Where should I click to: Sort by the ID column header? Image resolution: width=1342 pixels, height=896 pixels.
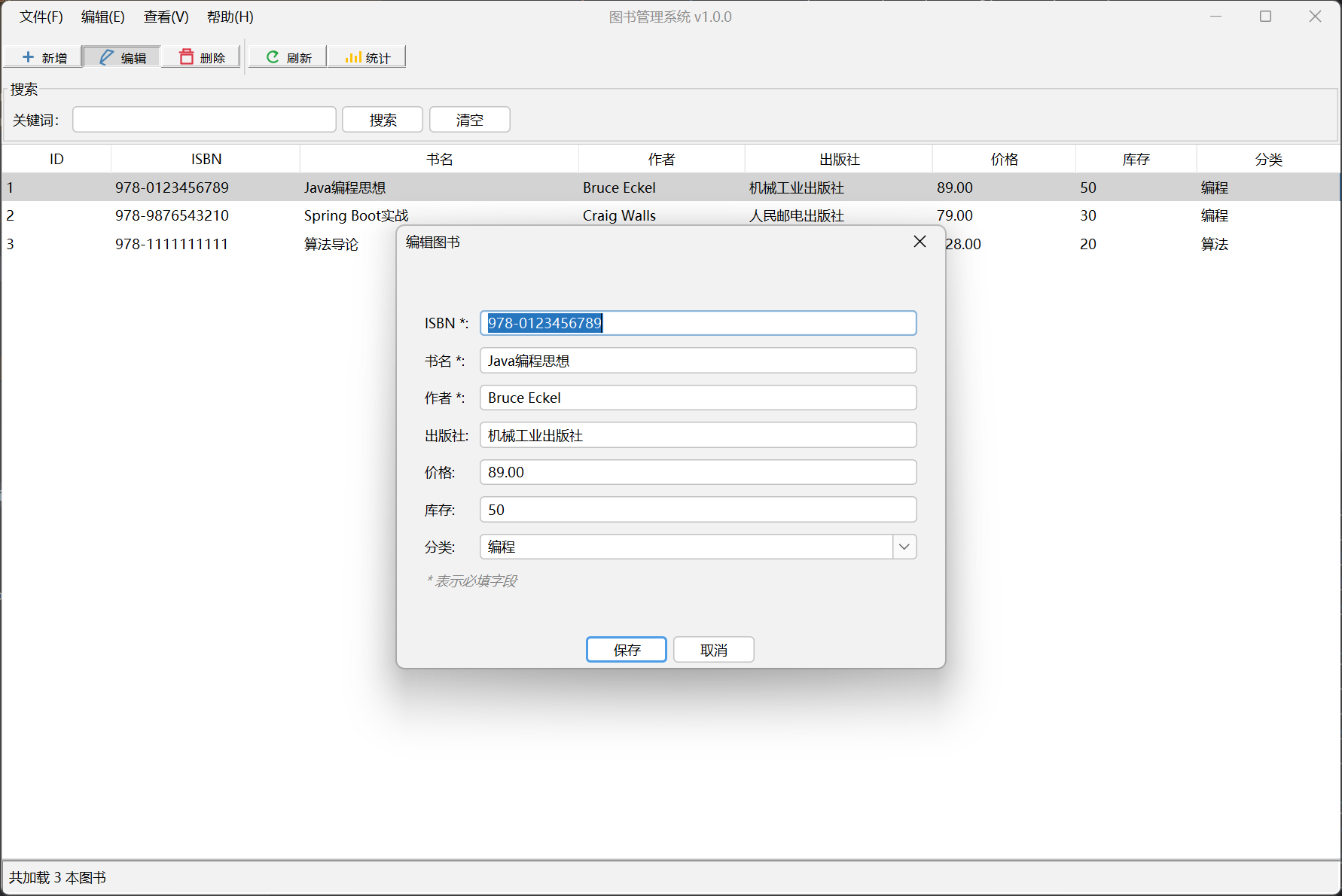(56, 159)
